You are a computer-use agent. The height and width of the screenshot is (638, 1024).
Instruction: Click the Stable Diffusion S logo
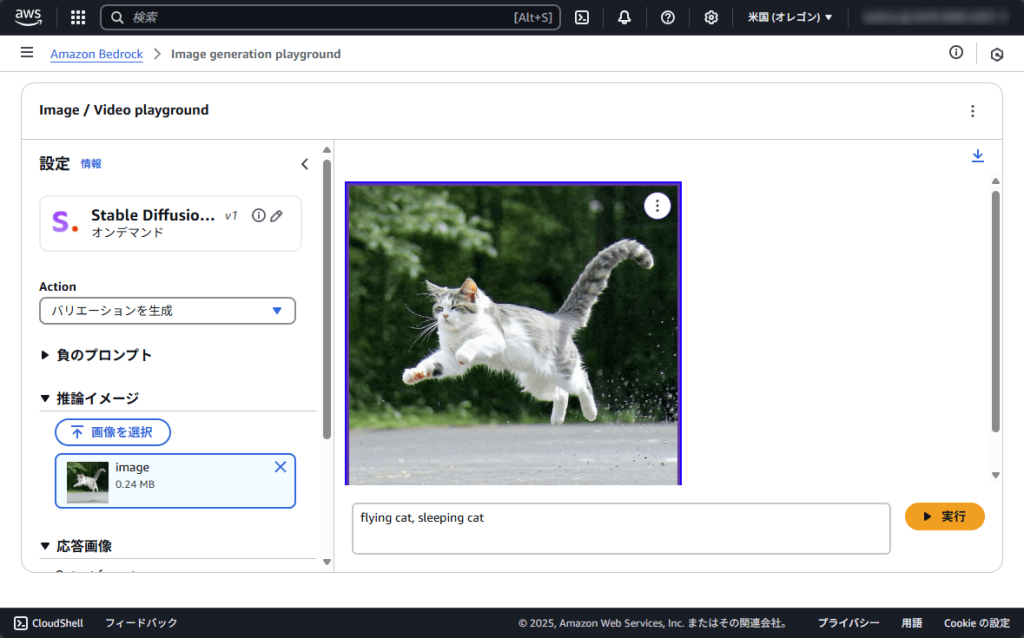[65, 222]
